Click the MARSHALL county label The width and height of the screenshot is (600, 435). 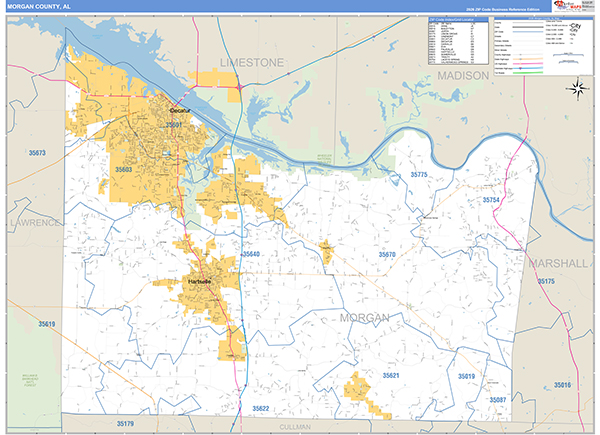point(558,264)
